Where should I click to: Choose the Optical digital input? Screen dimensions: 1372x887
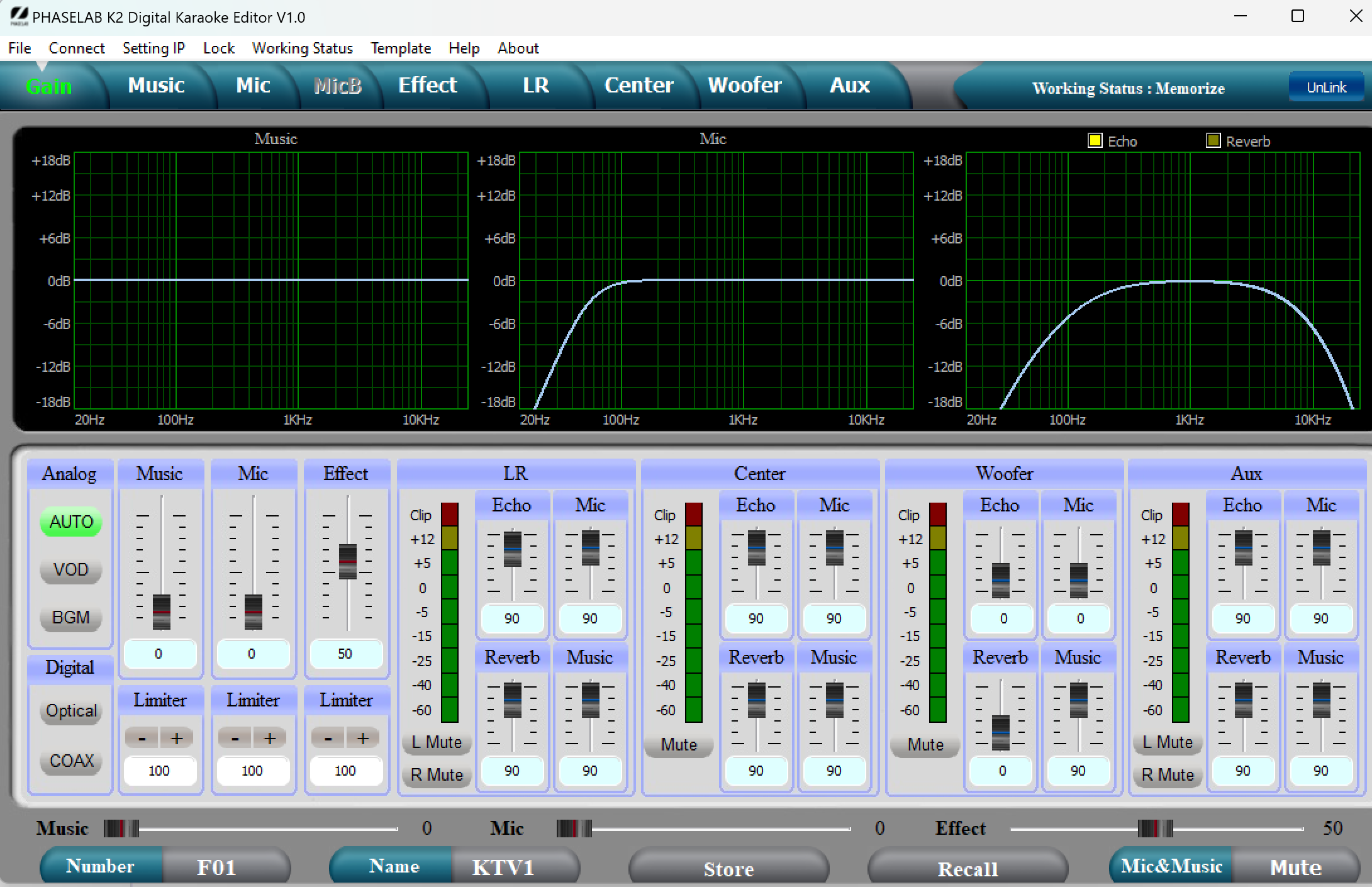70,710
